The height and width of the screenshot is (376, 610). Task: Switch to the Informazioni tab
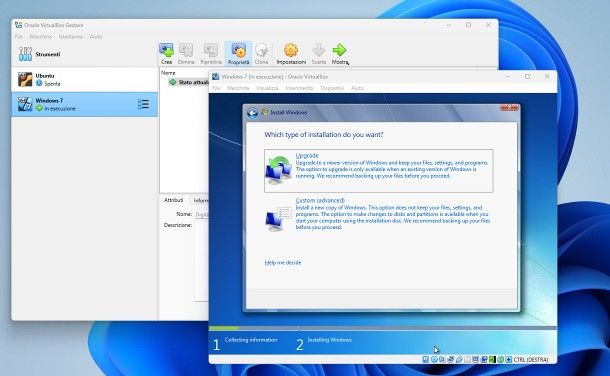[201, 200]
